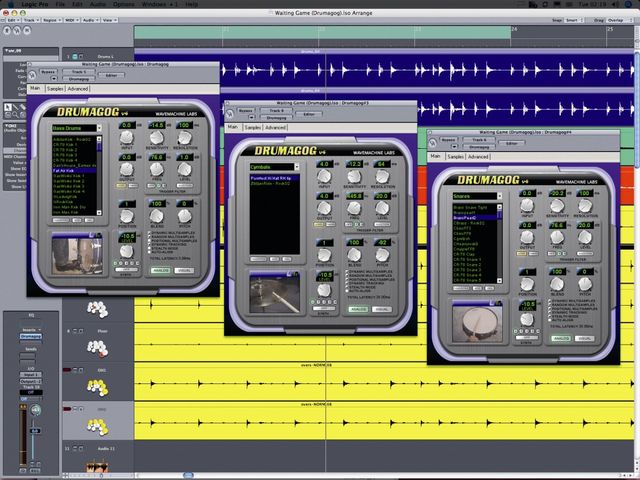This screenshot has height=480, width=640.
Task: Turn the Sensitivity knob in the Cymbals Drumagog
Action: pyautogui.click(x=354, y=177)
